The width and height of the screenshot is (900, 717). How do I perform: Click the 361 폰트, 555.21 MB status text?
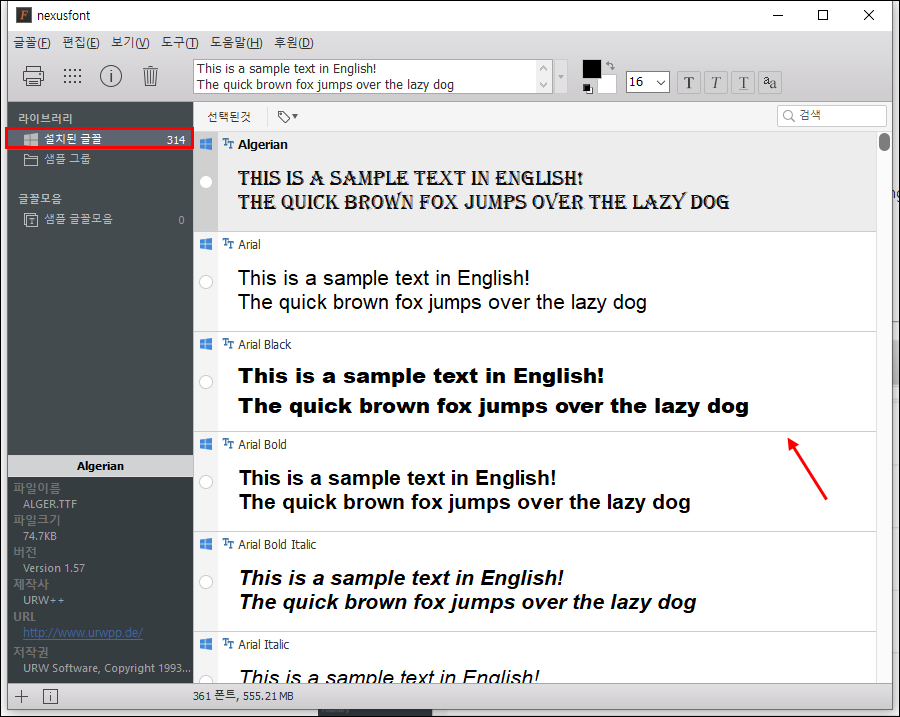(x=243, y=696)
